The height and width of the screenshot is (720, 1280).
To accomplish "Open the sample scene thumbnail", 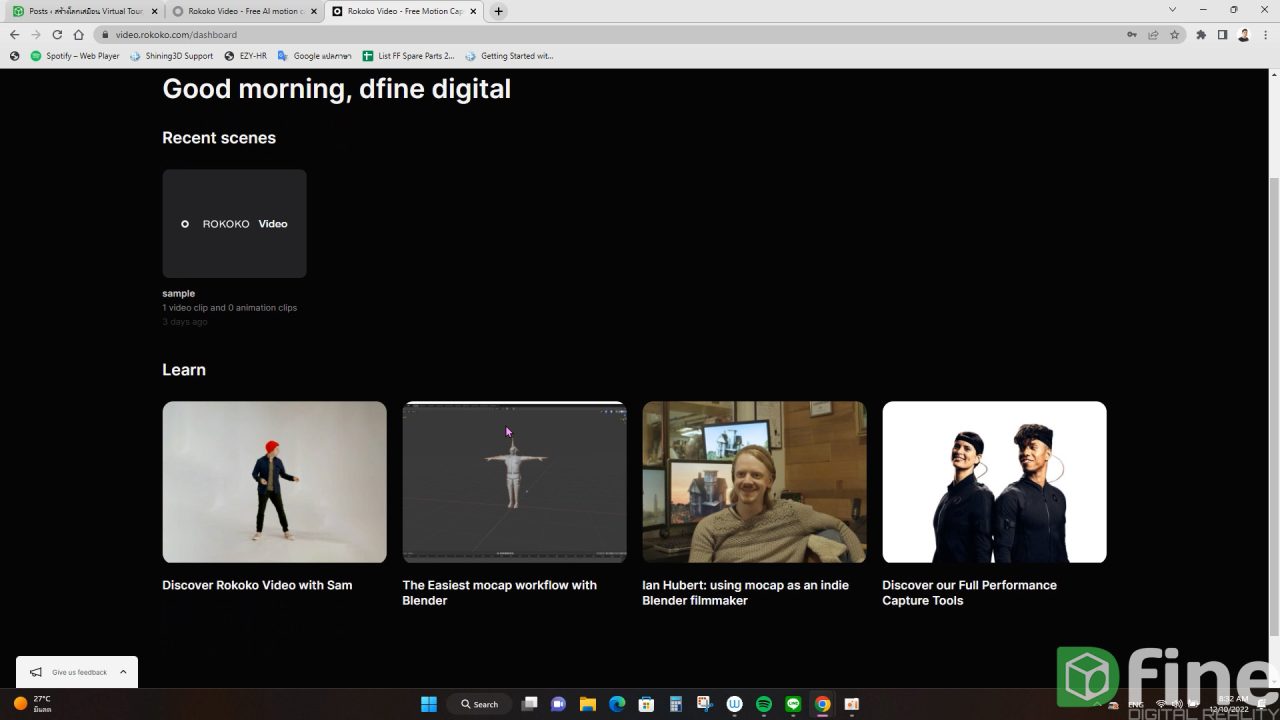I will (234, 223).
